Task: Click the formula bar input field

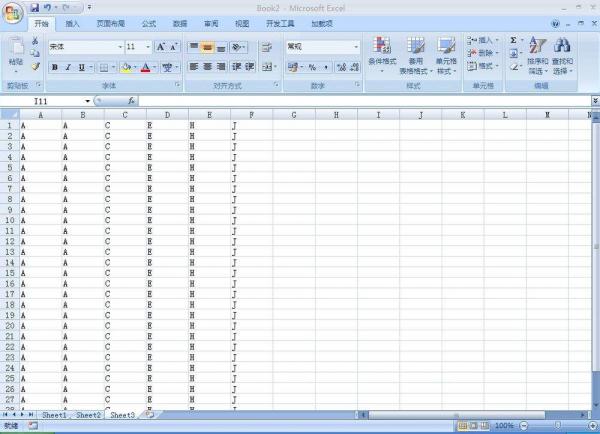Action: click(365, 101)
